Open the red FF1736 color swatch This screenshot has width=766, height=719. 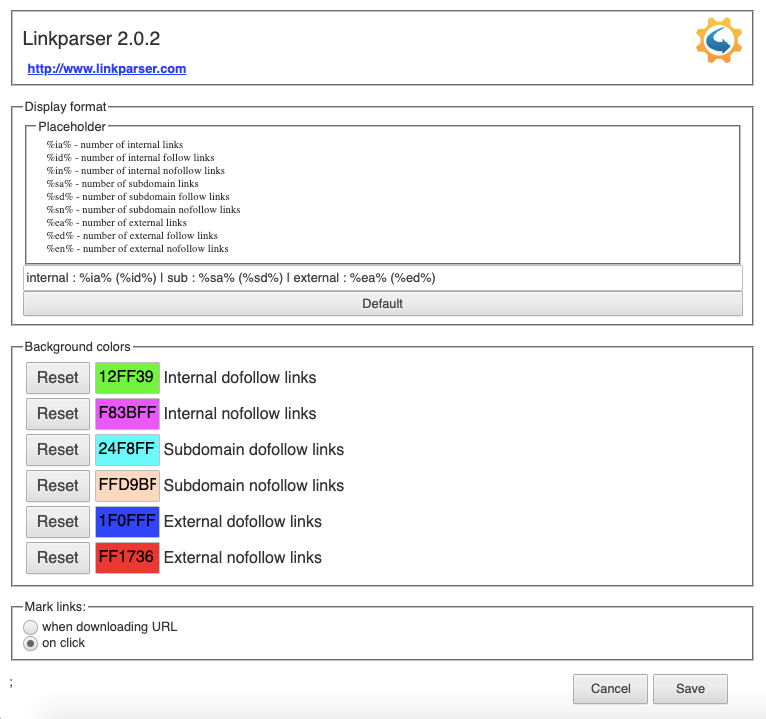click(127, 558)
